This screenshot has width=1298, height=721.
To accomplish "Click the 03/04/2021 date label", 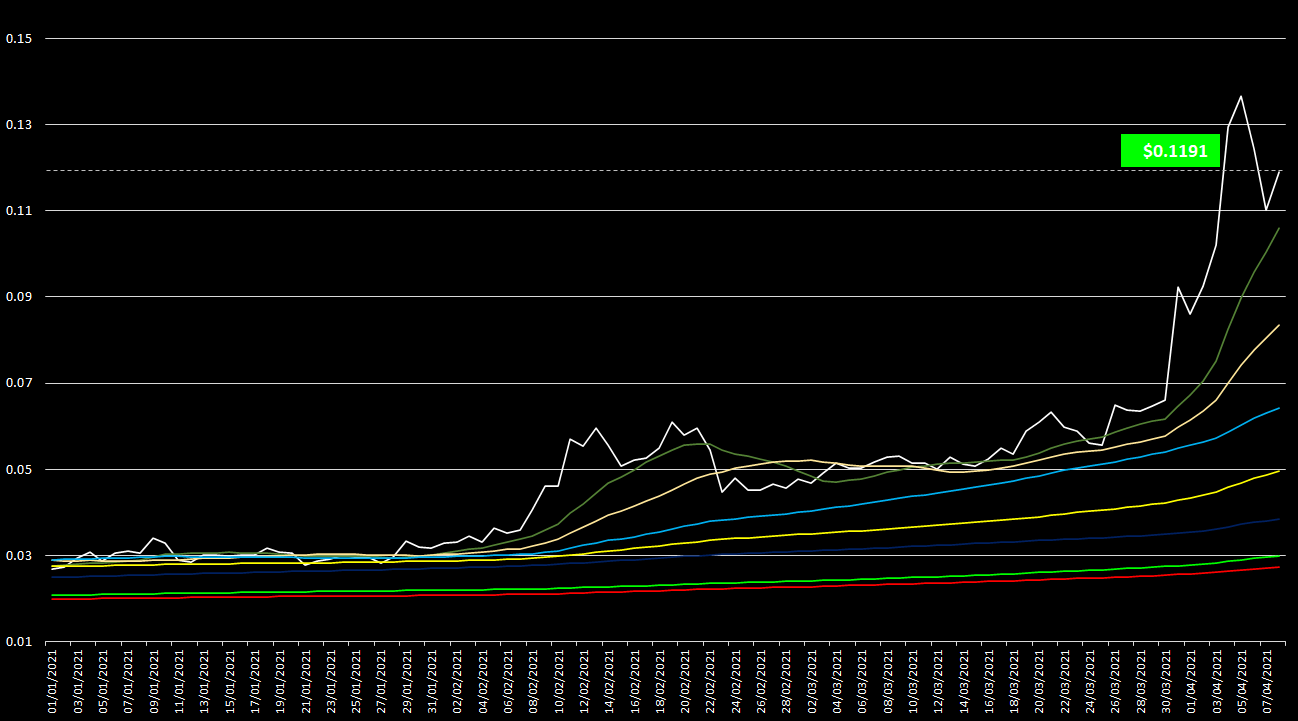I will coord(1219,682).
